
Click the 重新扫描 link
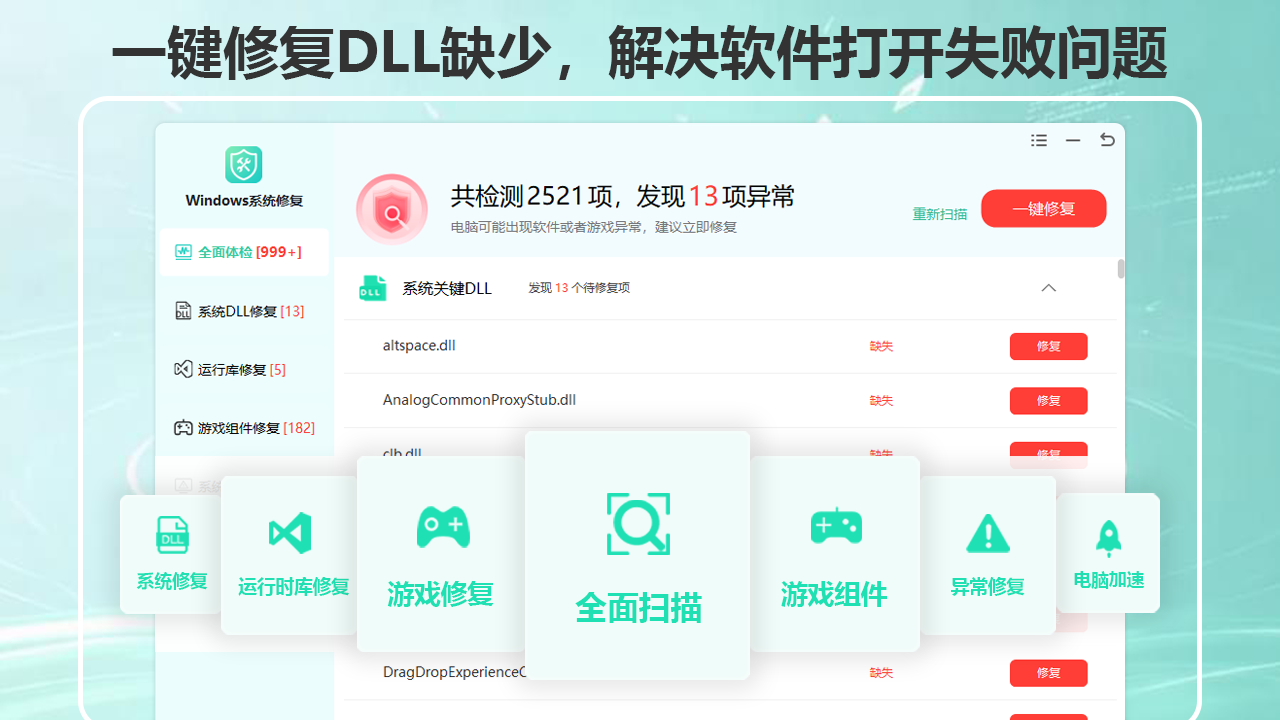tap(940, 214)
